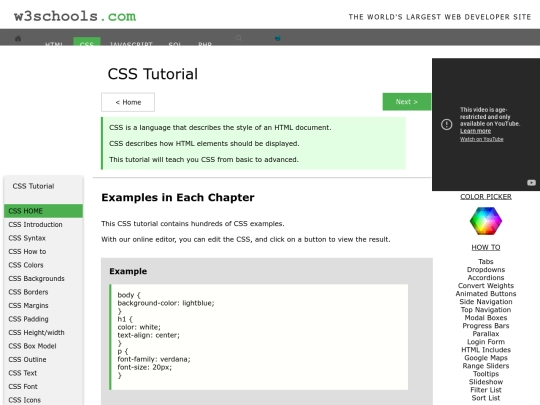Click the YouTube logo icon in video
The width and height of the screenshot is (540, 405).
coord(531,183)
